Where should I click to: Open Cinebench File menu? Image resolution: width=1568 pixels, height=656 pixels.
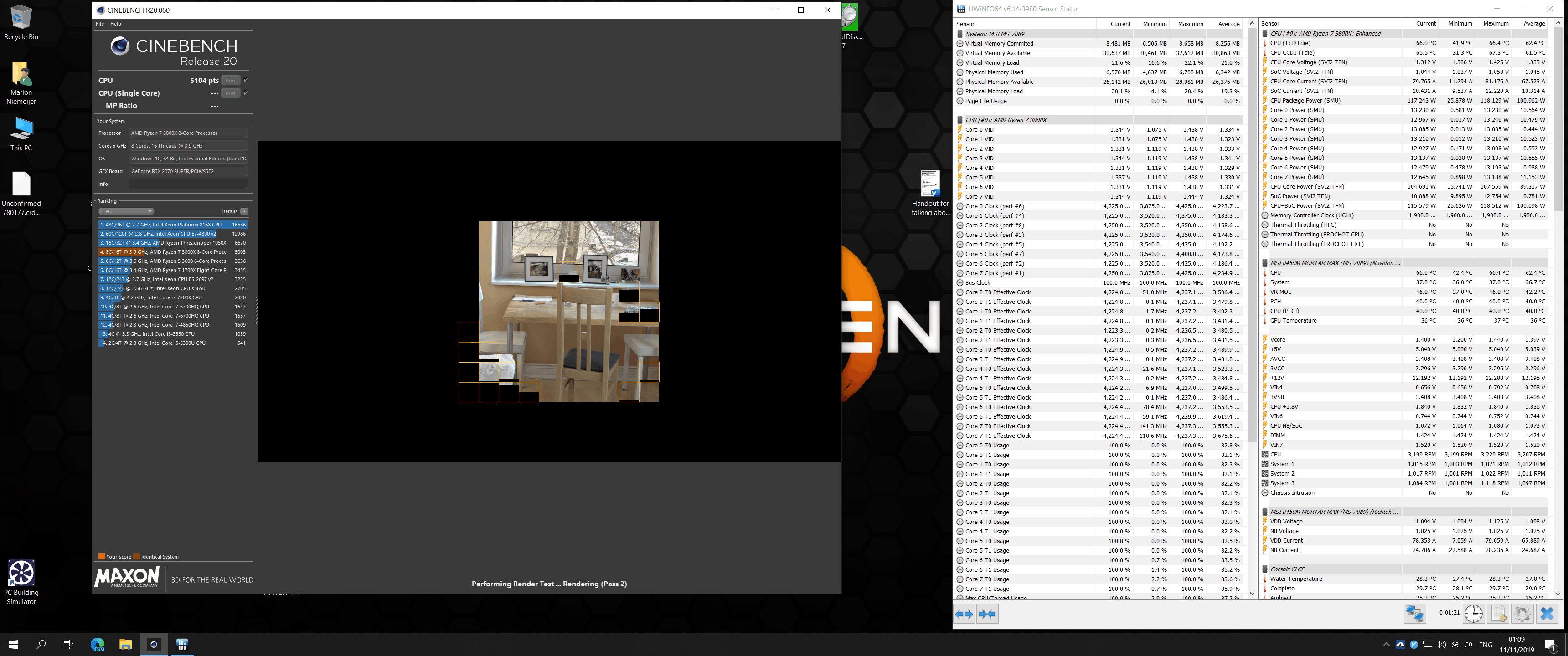[100, 24]
